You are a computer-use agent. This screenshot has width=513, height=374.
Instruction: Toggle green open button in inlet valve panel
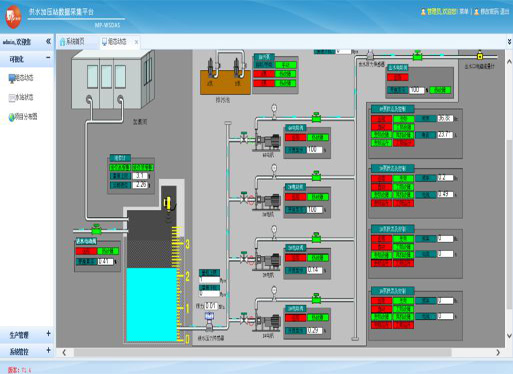[x=108, y=251]
